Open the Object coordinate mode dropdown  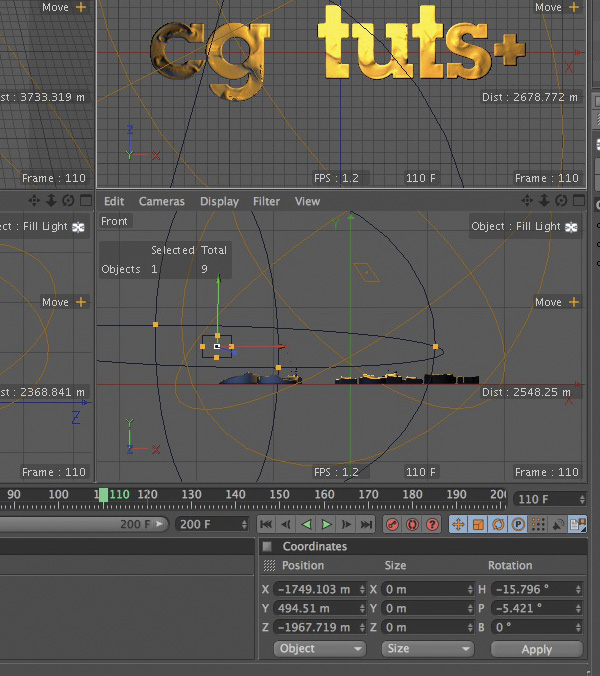pyautogui.click(x=319, y=648)
